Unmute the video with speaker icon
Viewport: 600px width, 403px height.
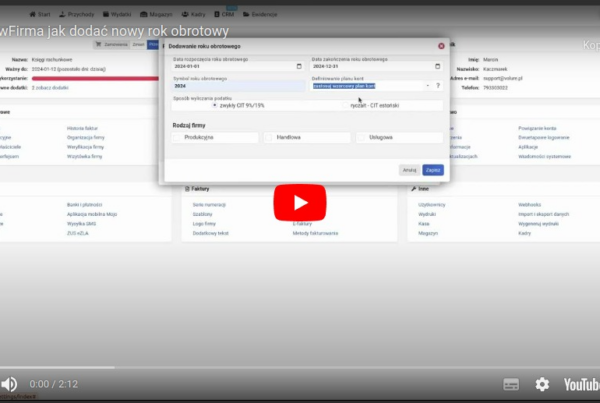click(x=9, y=384)
